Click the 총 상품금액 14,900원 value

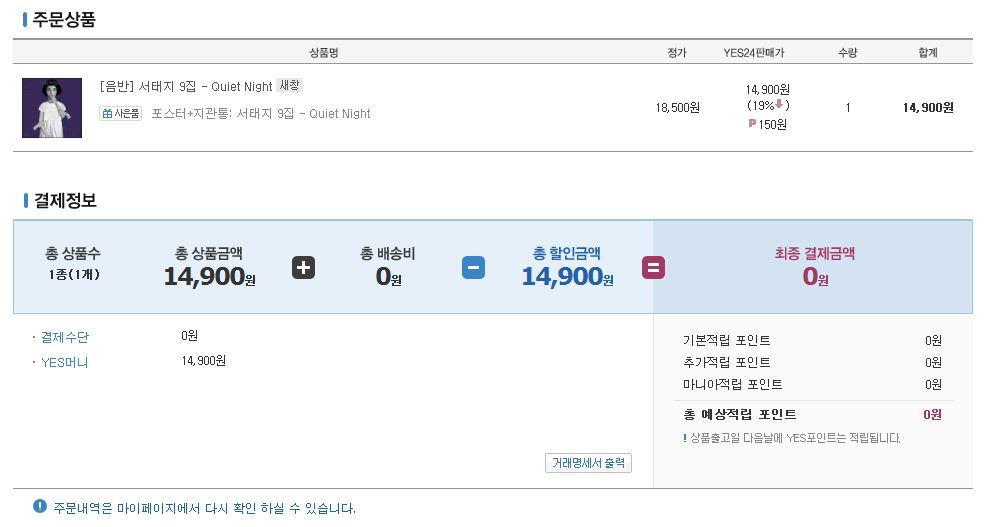click(210, 277)
